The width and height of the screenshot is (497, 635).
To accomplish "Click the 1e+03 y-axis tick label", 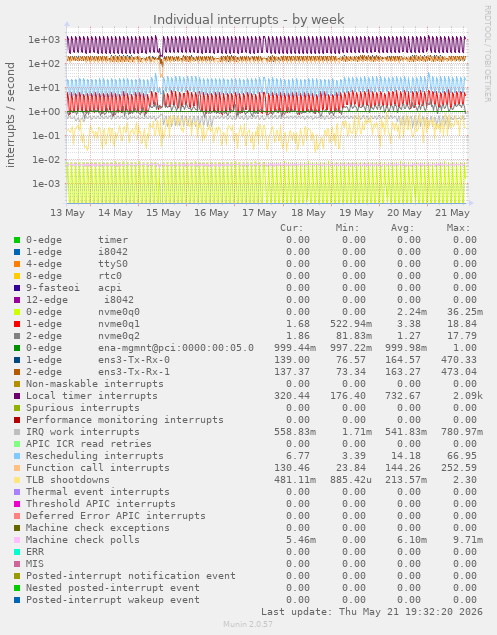I will tap(44, 40).
